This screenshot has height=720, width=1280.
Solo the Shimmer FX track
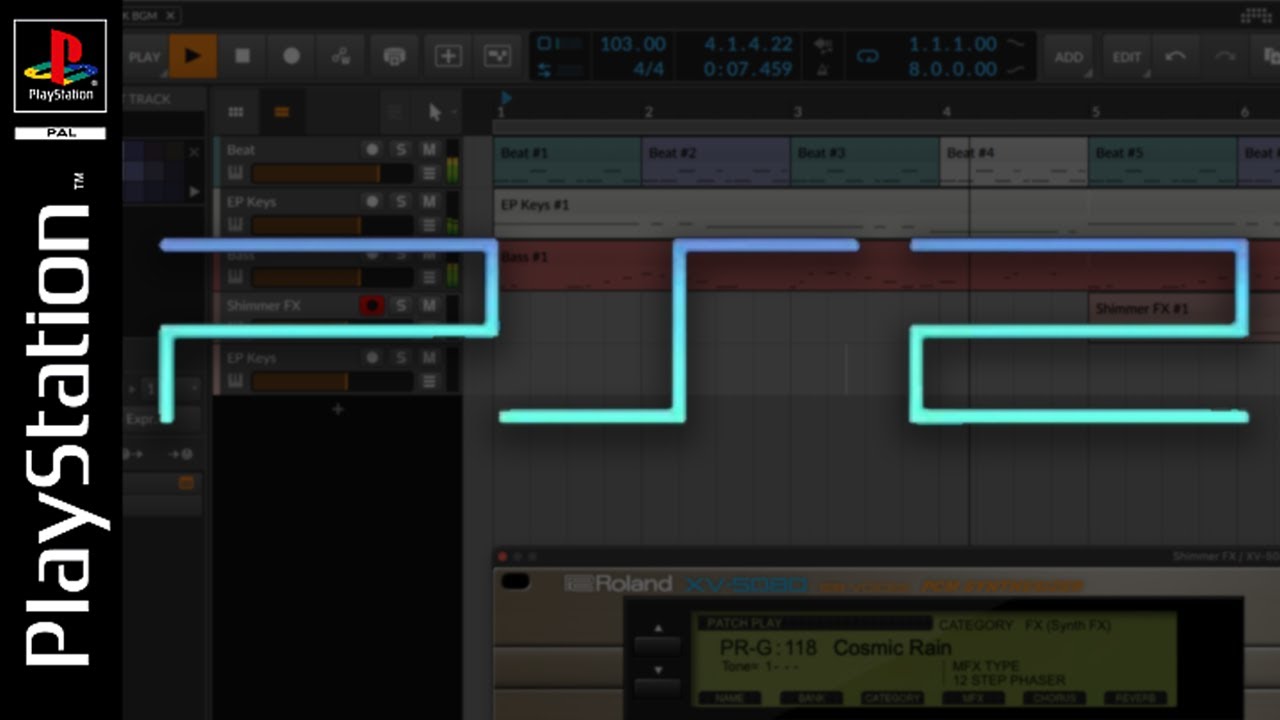pyautogui.click(x=401, y=305)
